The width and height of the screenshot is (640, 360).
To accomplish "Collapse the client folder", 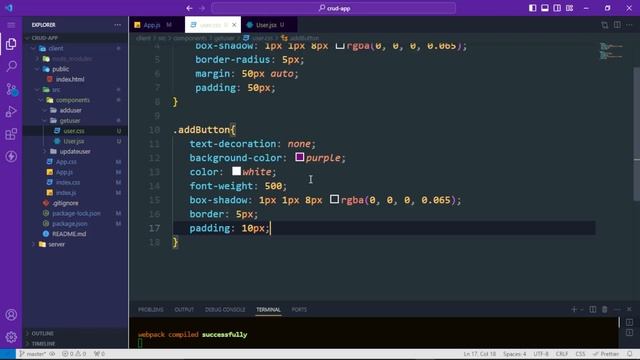I will [75, 48].
